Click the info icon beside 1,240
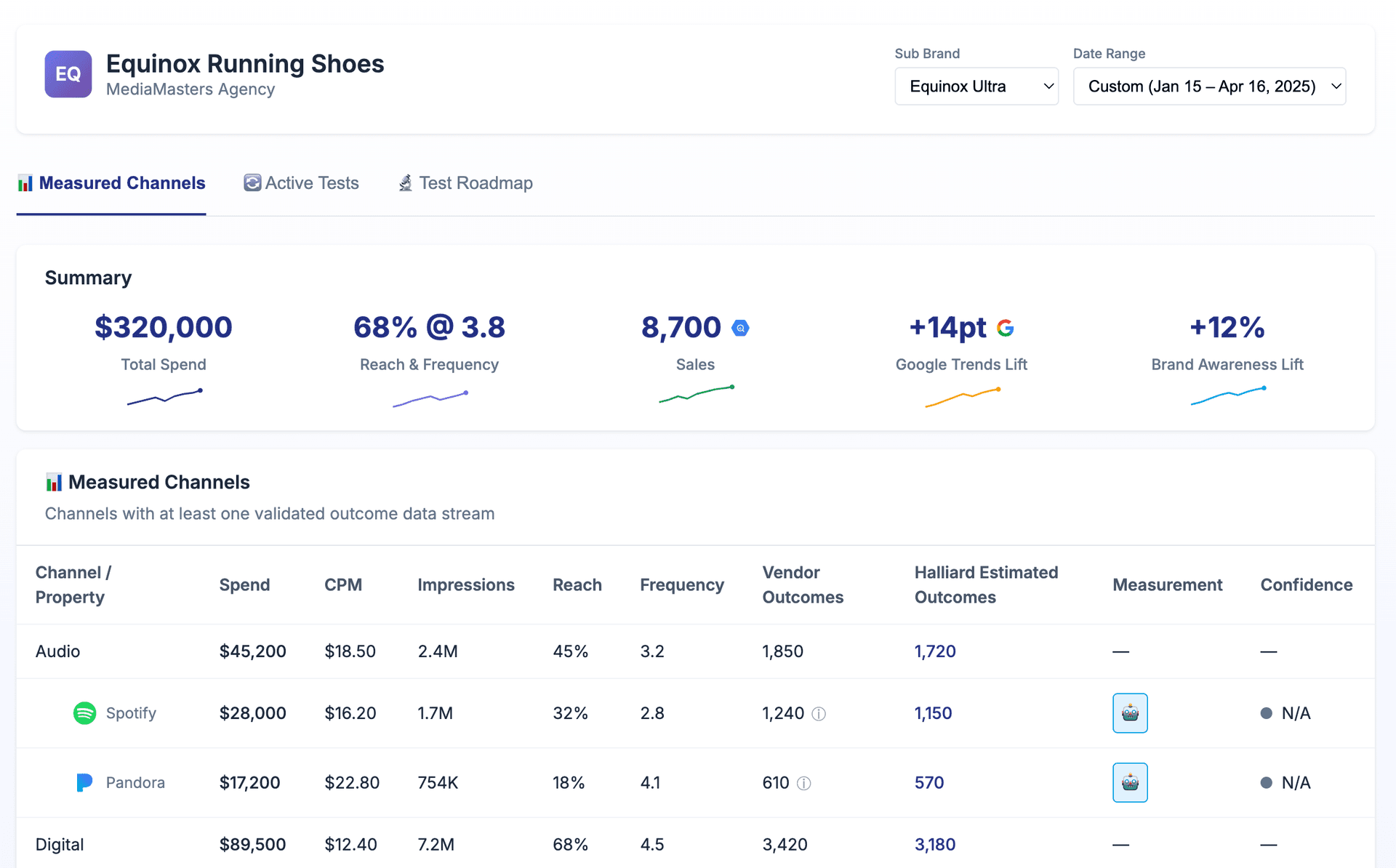The image size is (1396, 868). pyautogui.click(x=819, y=714)
